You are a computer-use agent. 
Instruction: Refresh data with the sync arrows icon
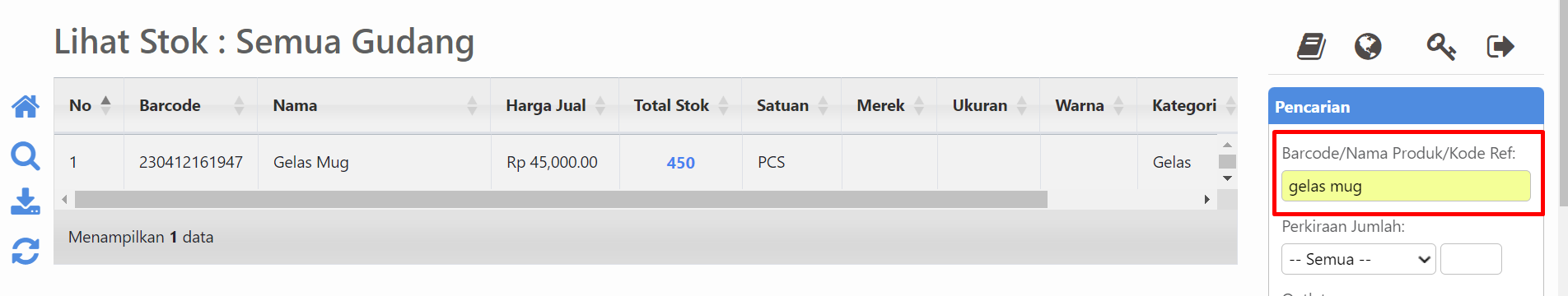point(26,251)
